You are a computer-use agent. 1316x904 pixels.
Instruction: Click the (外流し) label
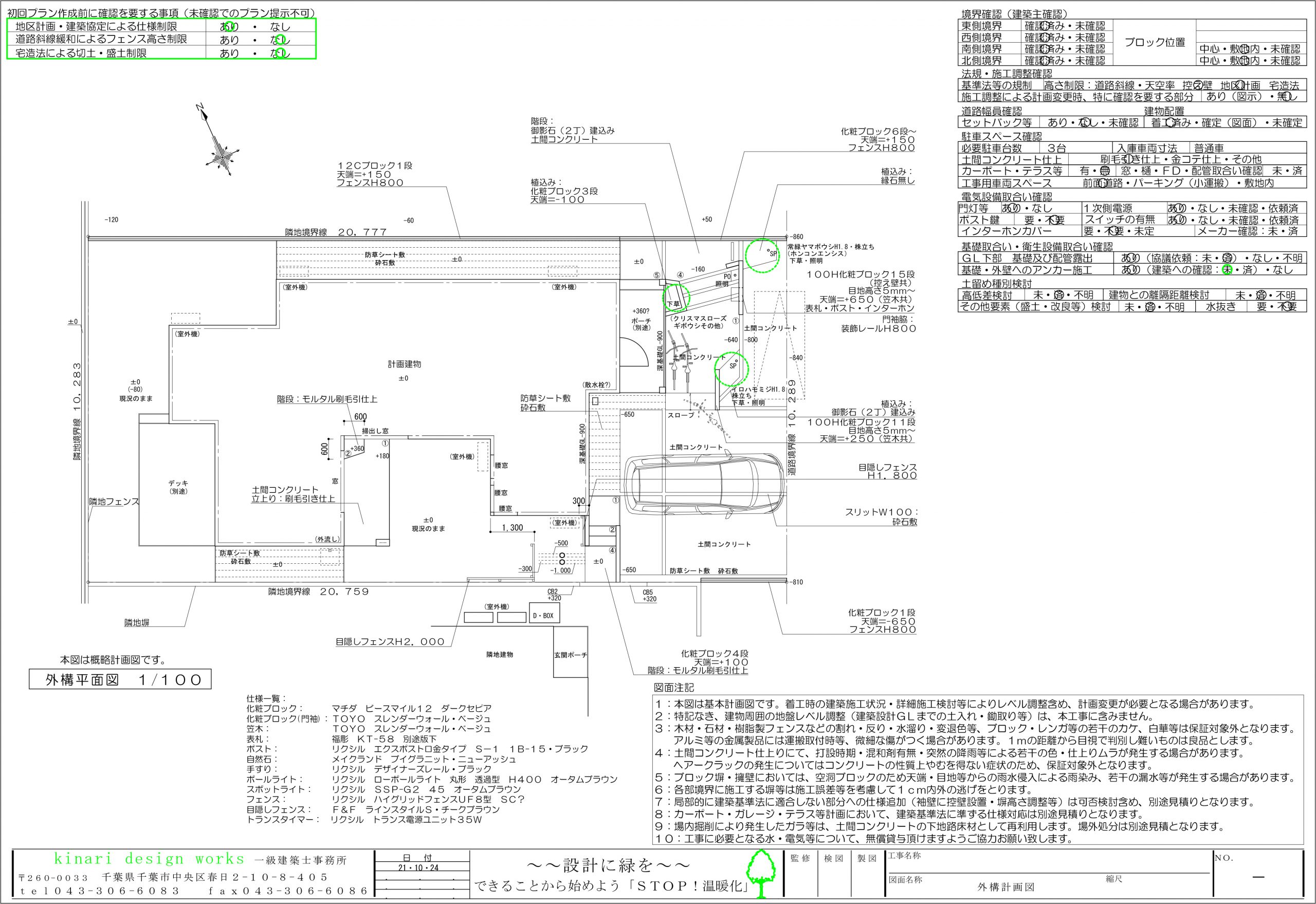click(328, 539)
